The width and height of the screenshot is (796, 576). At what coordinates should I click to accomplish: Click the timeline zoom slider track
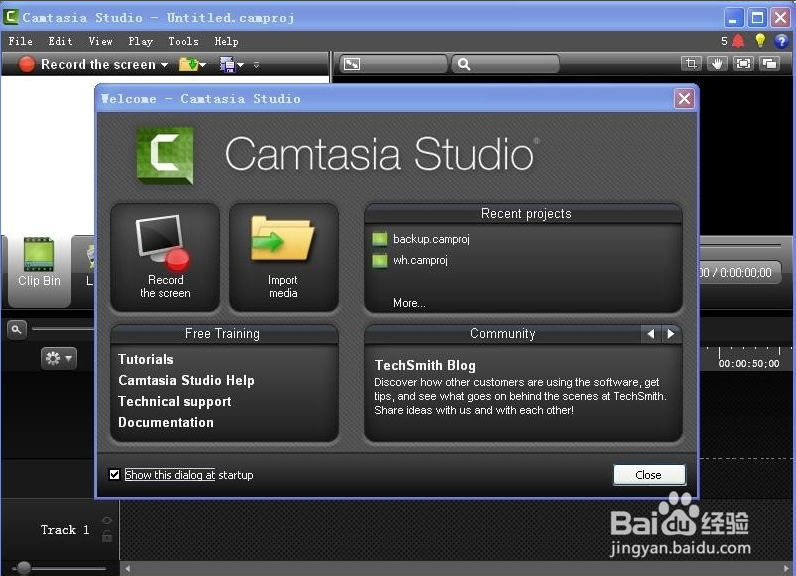click(x=63, y=329)
